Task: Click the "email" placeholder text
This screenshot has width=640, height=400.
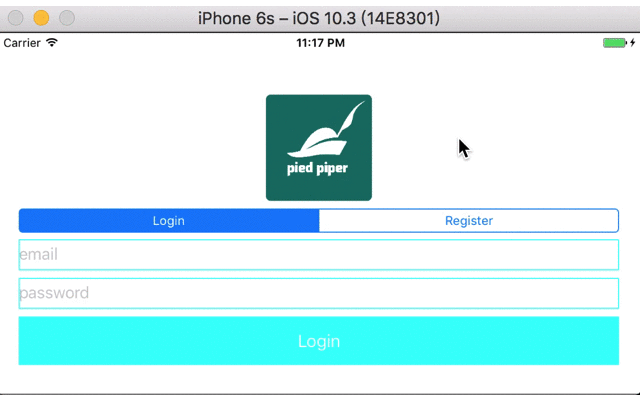Action: tap(38, 255)
